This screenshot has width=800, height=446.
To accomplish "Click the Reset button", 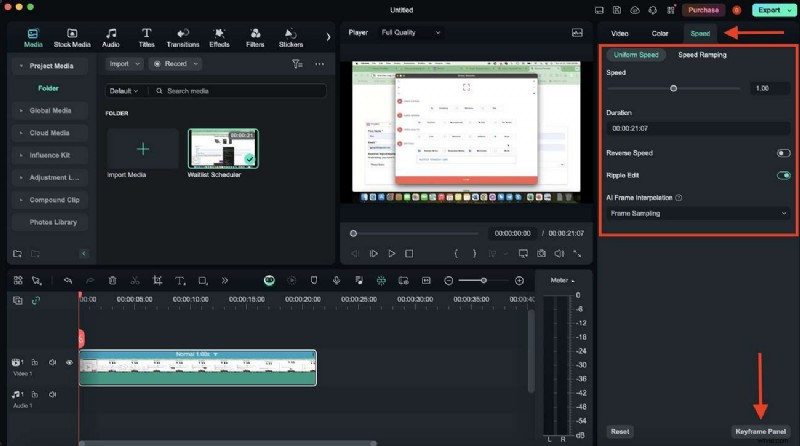I will (x=620, y=432).
